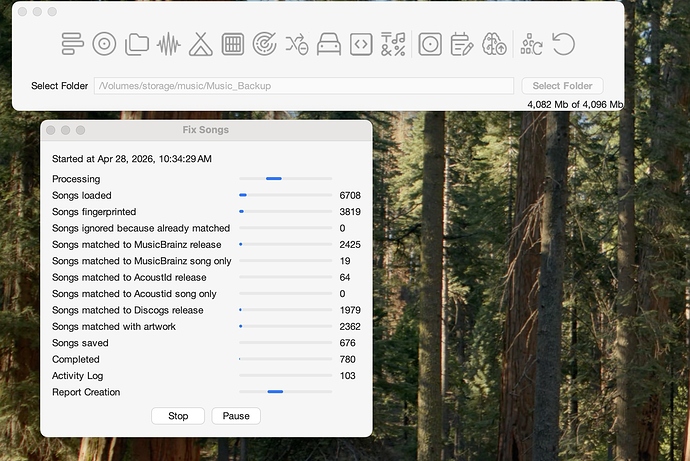Click the fingerprinted count 3819

[350, 212]
